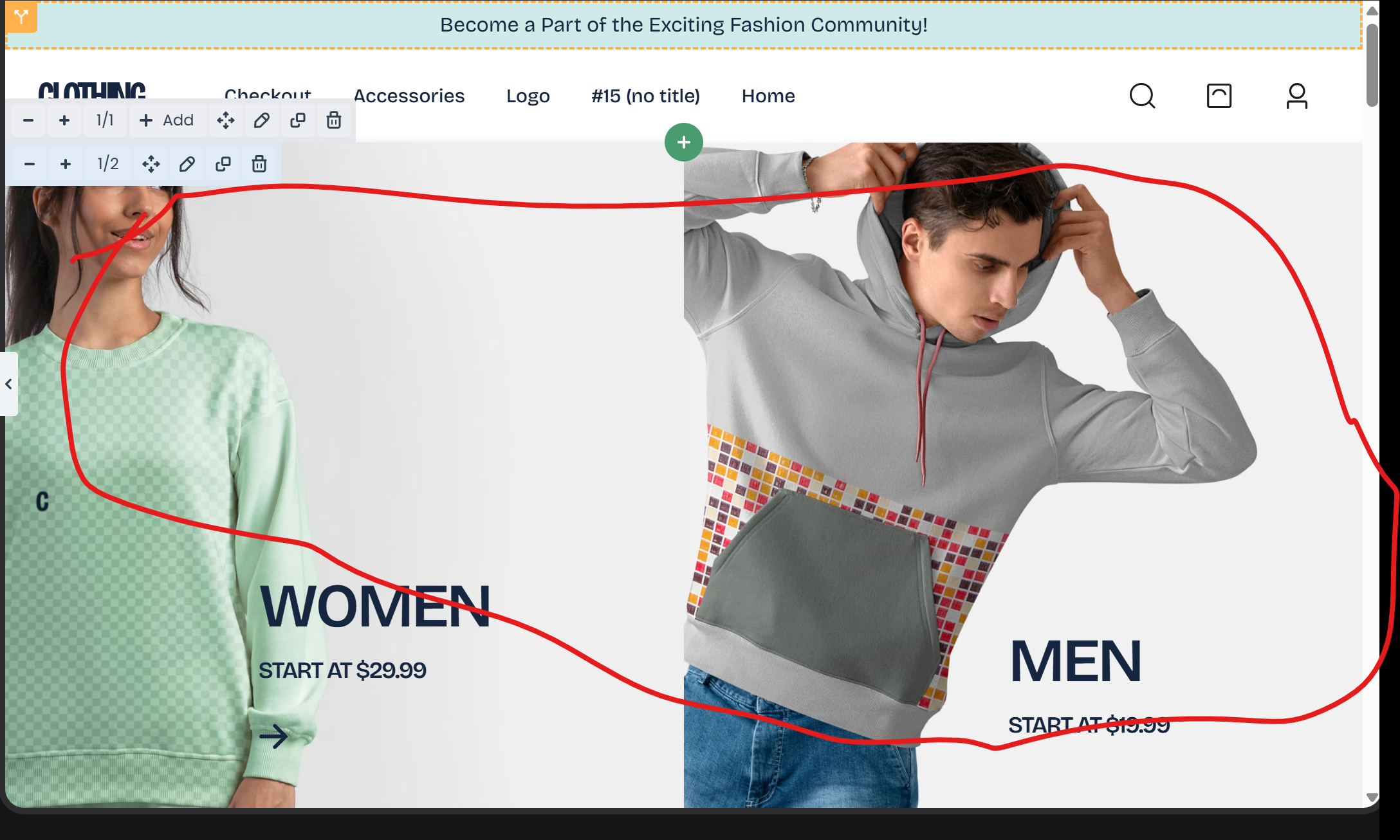1400x840 pixels.
Task: Click the trash icon in the 1/1 toolbar
Action: tap(333, 120)
